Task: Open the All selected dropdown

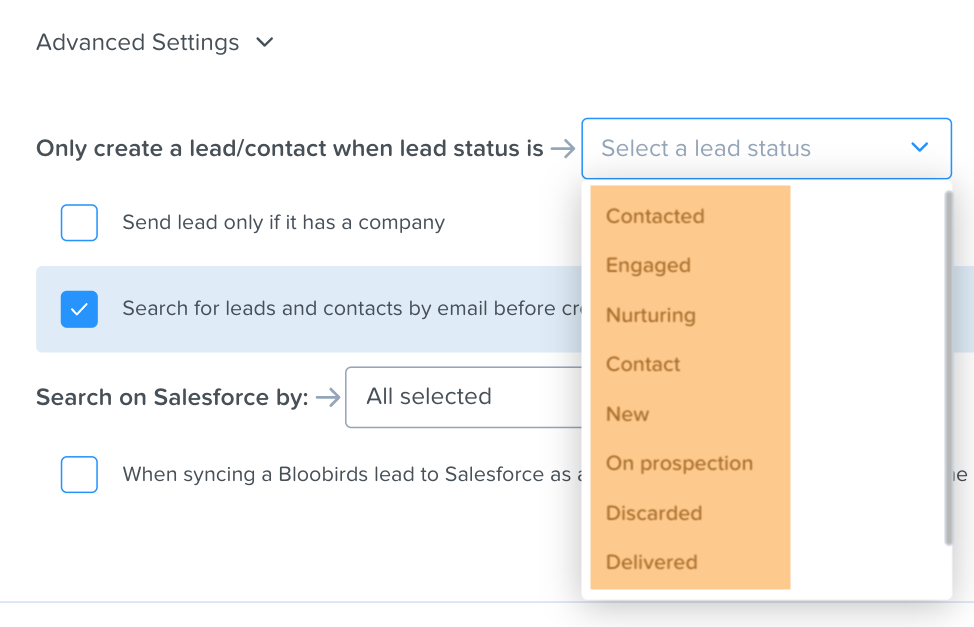Action: (463, 397)
